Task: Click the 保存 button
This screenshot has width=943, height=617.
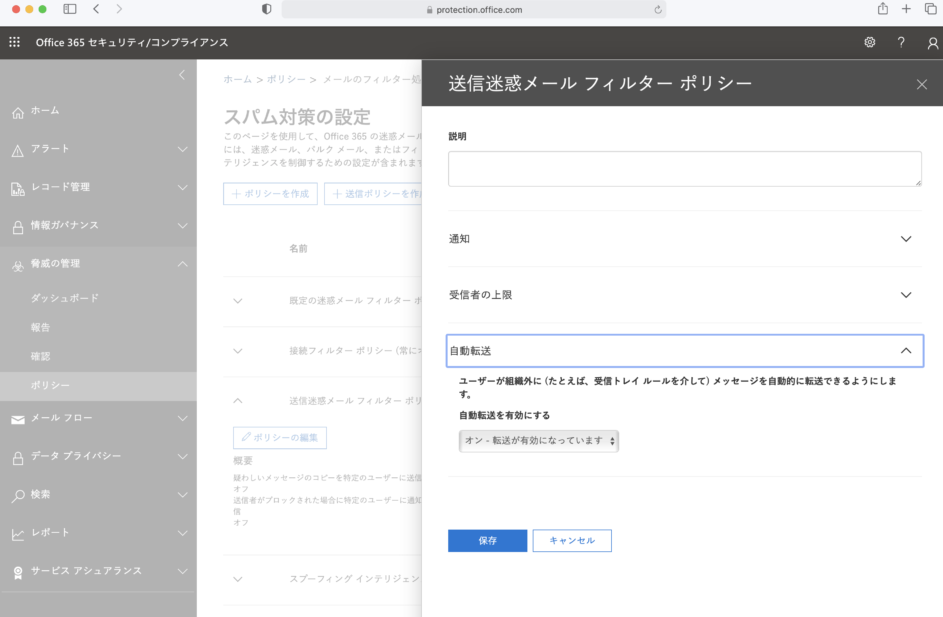Action: [487, 540]
